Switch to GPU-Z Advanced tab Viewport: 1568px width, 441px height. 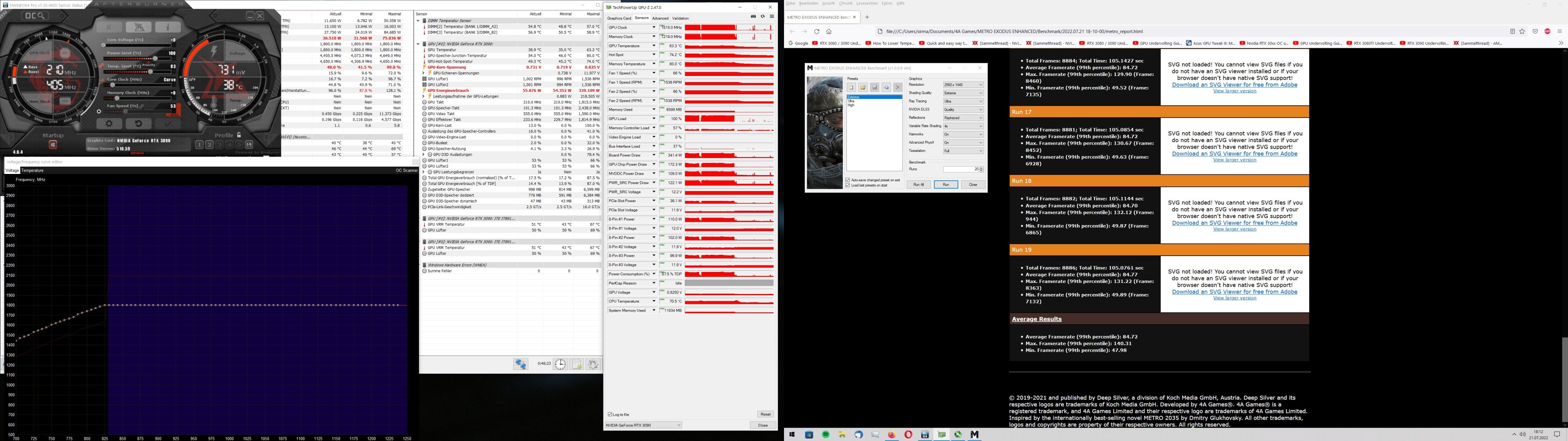pyautogui.click(x=660, y=18)
